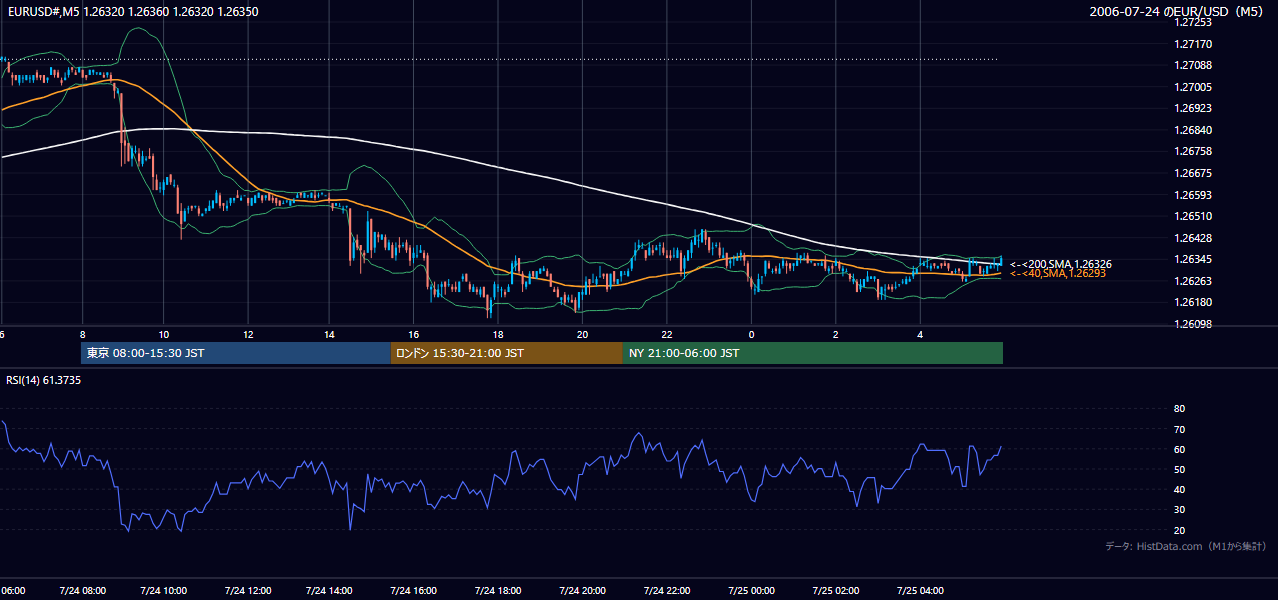This screenshot has height=600, width=1278.
Task: Click hour label 14 below the price chart
Action: pos(331,334)
